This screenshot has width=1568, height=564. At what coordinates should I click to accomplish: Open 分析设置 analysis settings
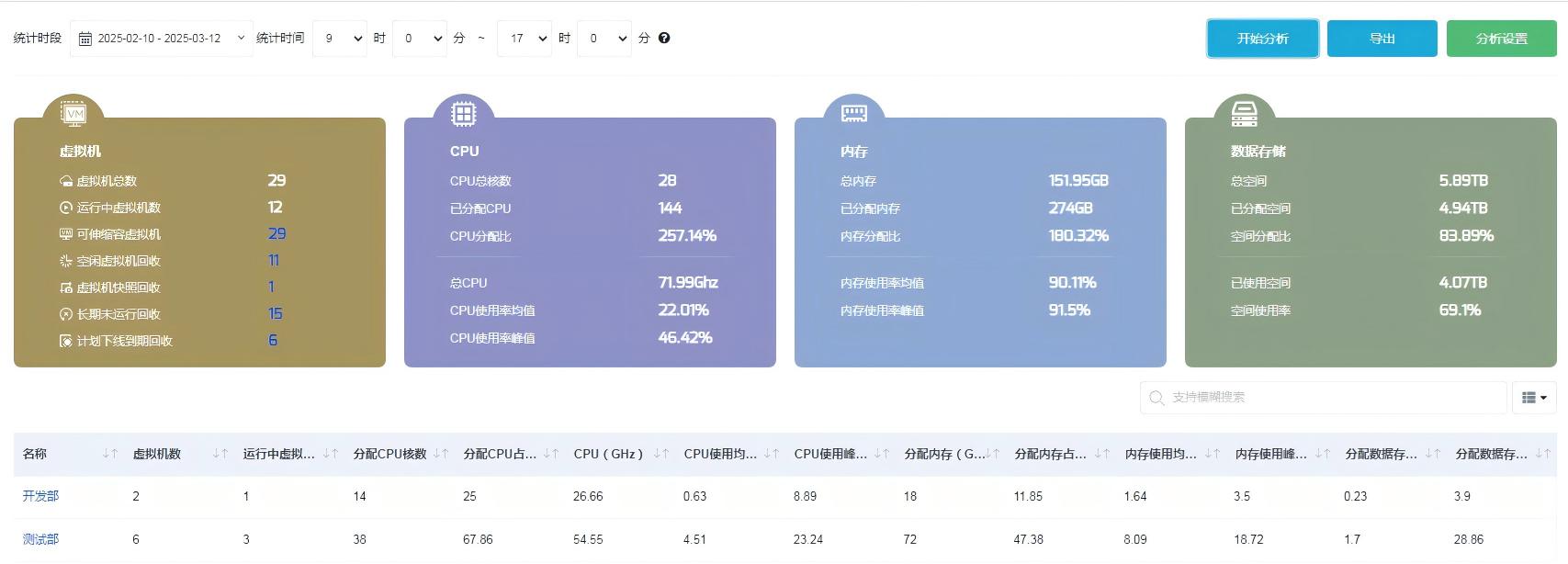(x=1501, y=39)
